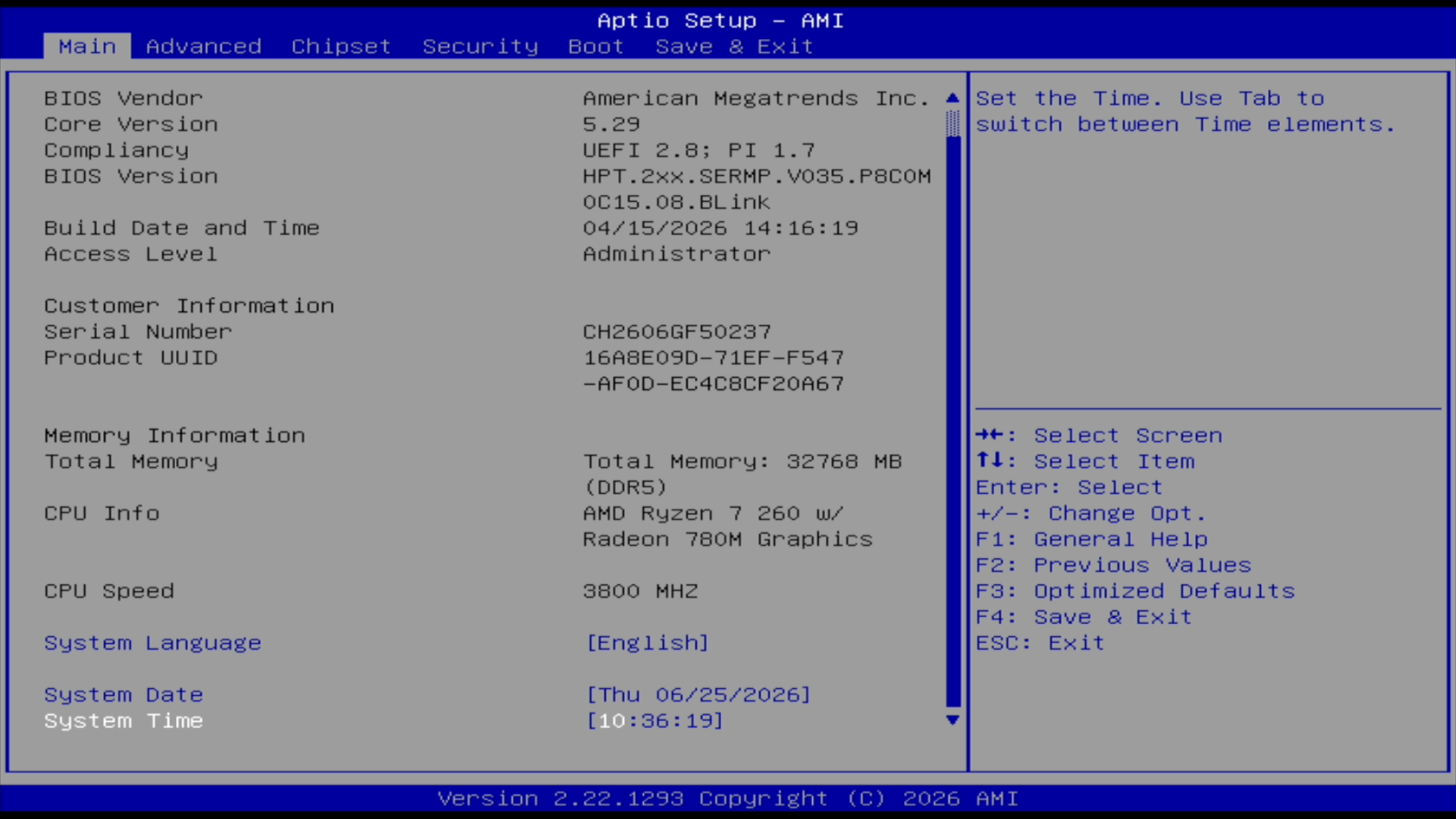
Task: Click the F3: Optimized Defaults hint
Action: point(1135,591)
